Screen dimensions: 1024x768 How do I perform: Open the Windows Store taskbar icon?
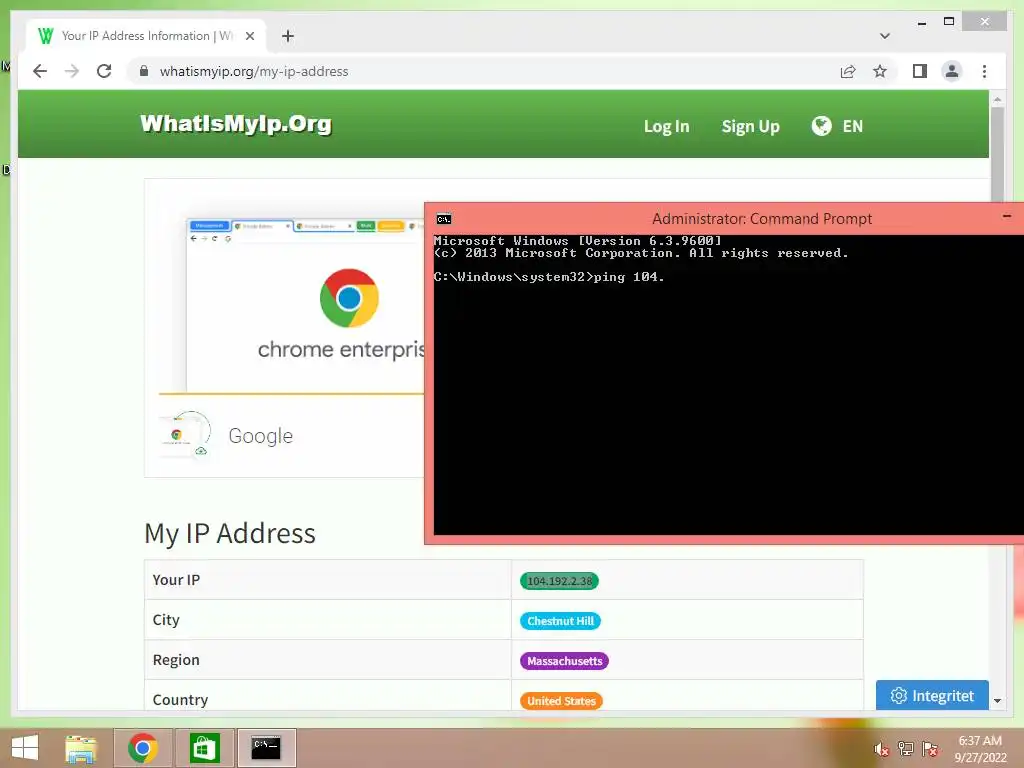click(204, 748)
